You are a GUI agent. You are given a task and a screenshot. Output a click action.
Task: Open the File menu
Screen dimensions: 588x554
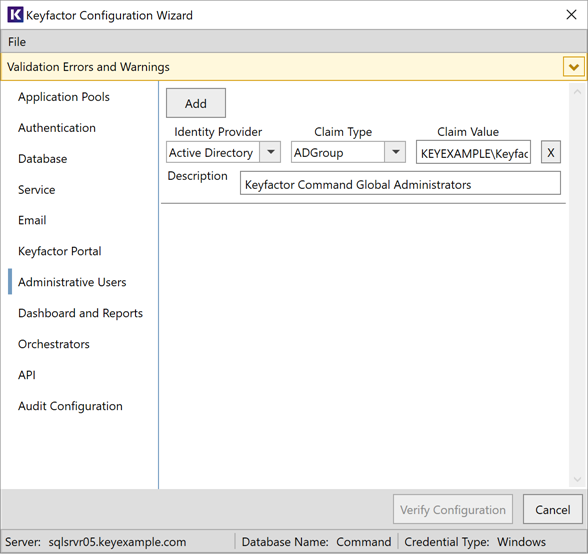(x=17, y=42)
